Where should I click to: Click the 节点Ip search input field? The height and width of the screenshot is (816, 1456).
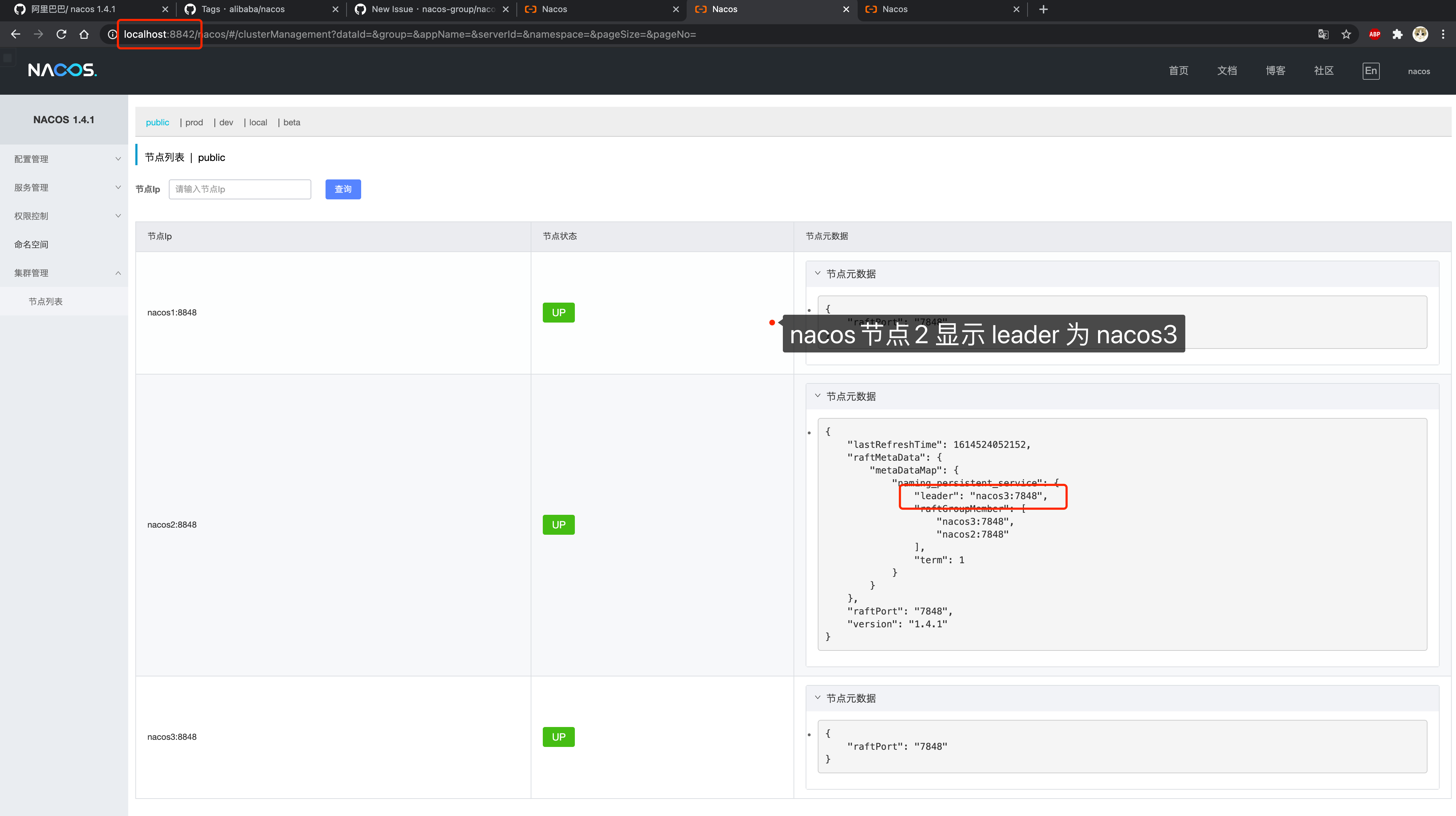click(x=240, y=189)
